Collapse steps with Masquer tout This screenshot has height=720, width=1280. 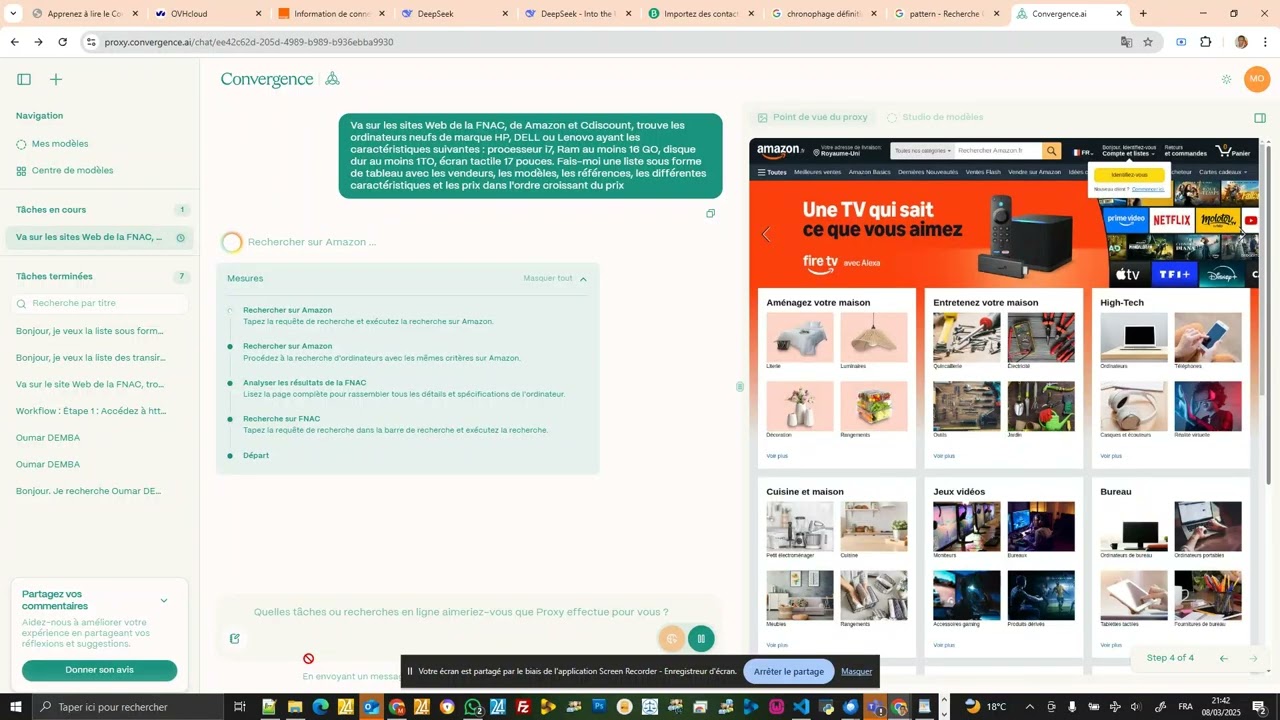555,278
